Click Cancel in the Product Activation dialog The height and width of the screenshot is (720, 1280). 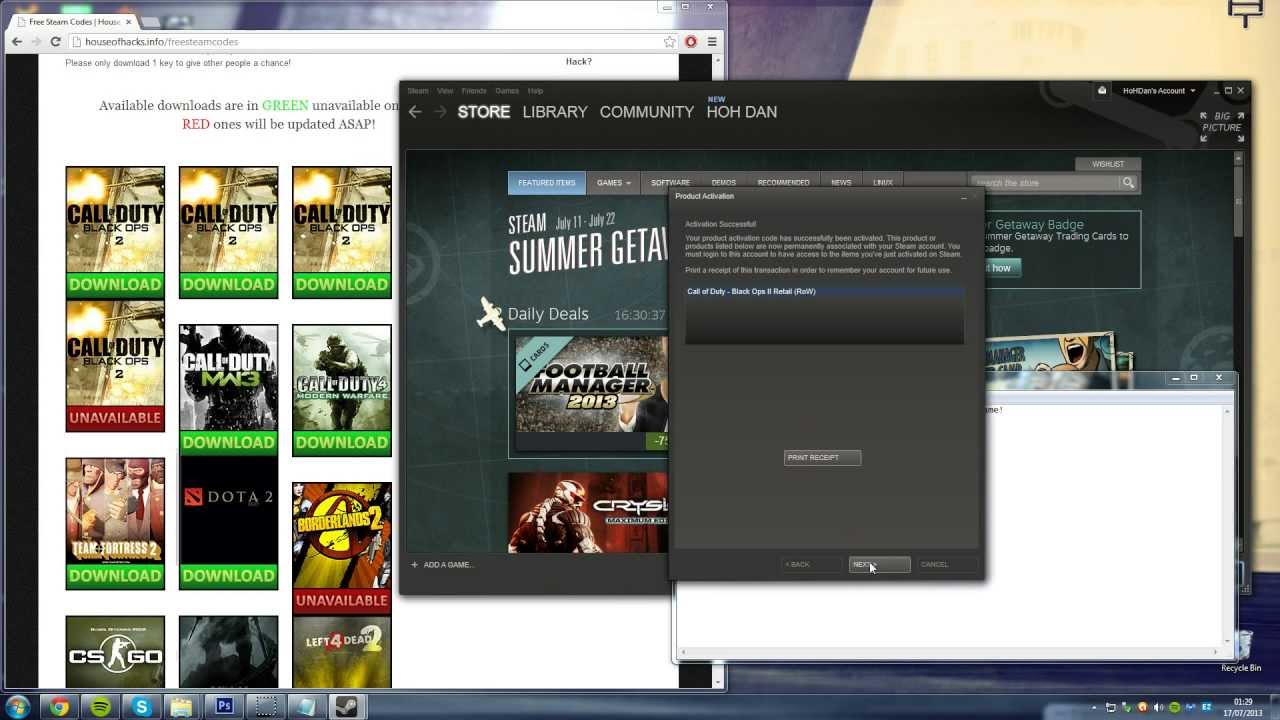947,565
